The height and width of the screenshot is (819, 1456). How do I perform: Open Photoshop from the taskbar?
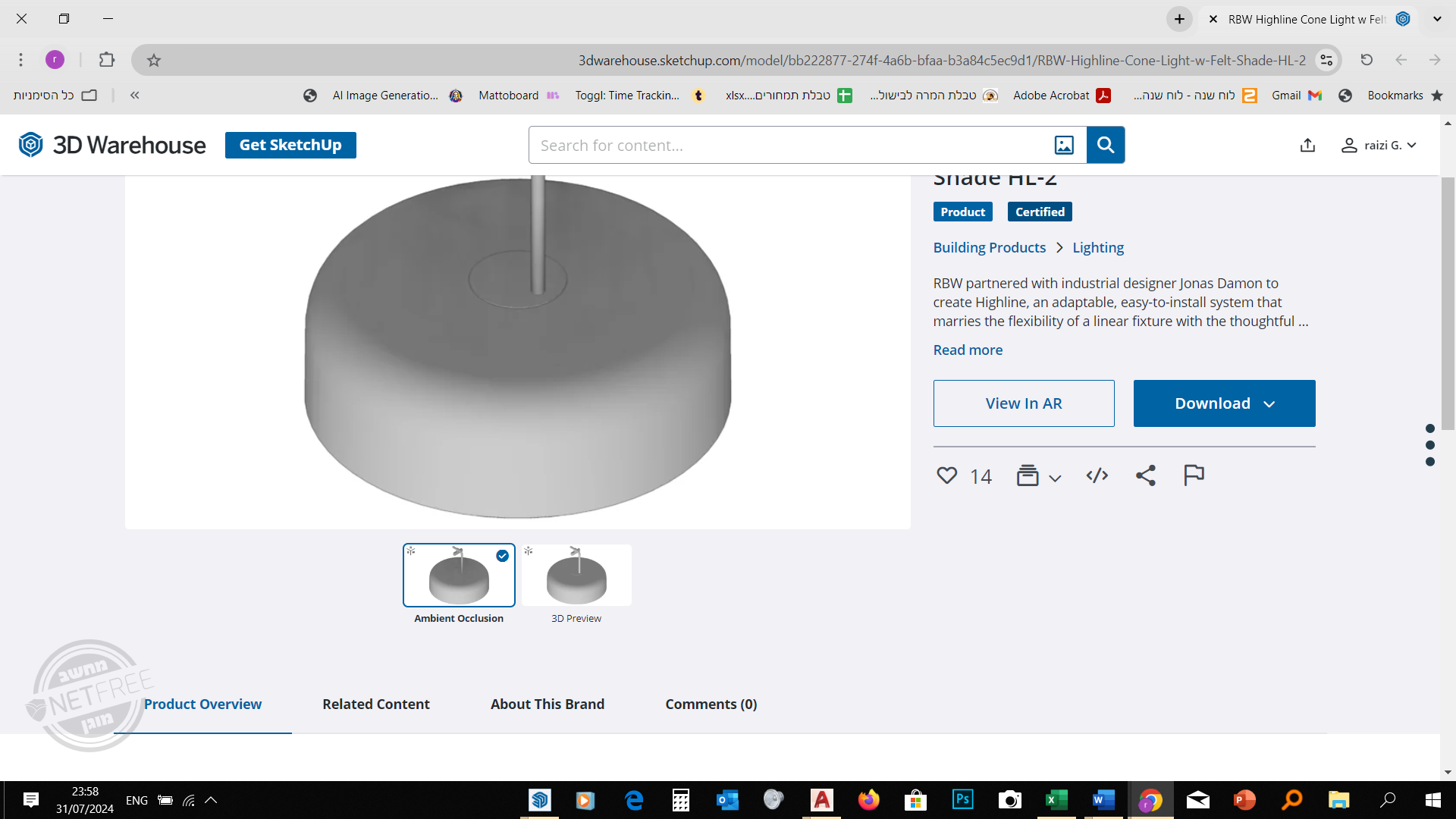tap(962, 799)
